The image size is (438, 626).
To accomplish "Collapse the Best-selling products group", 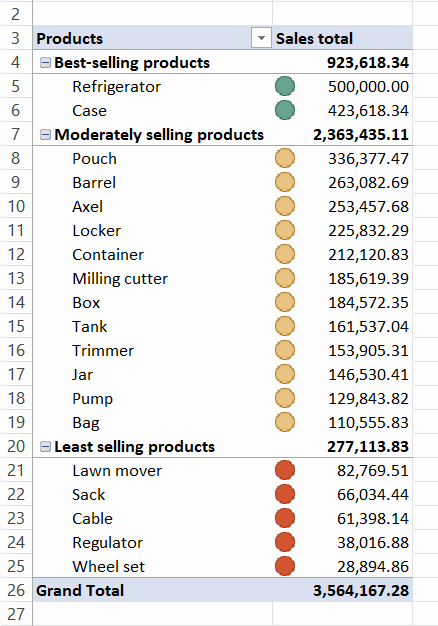I will pos(46,63).
